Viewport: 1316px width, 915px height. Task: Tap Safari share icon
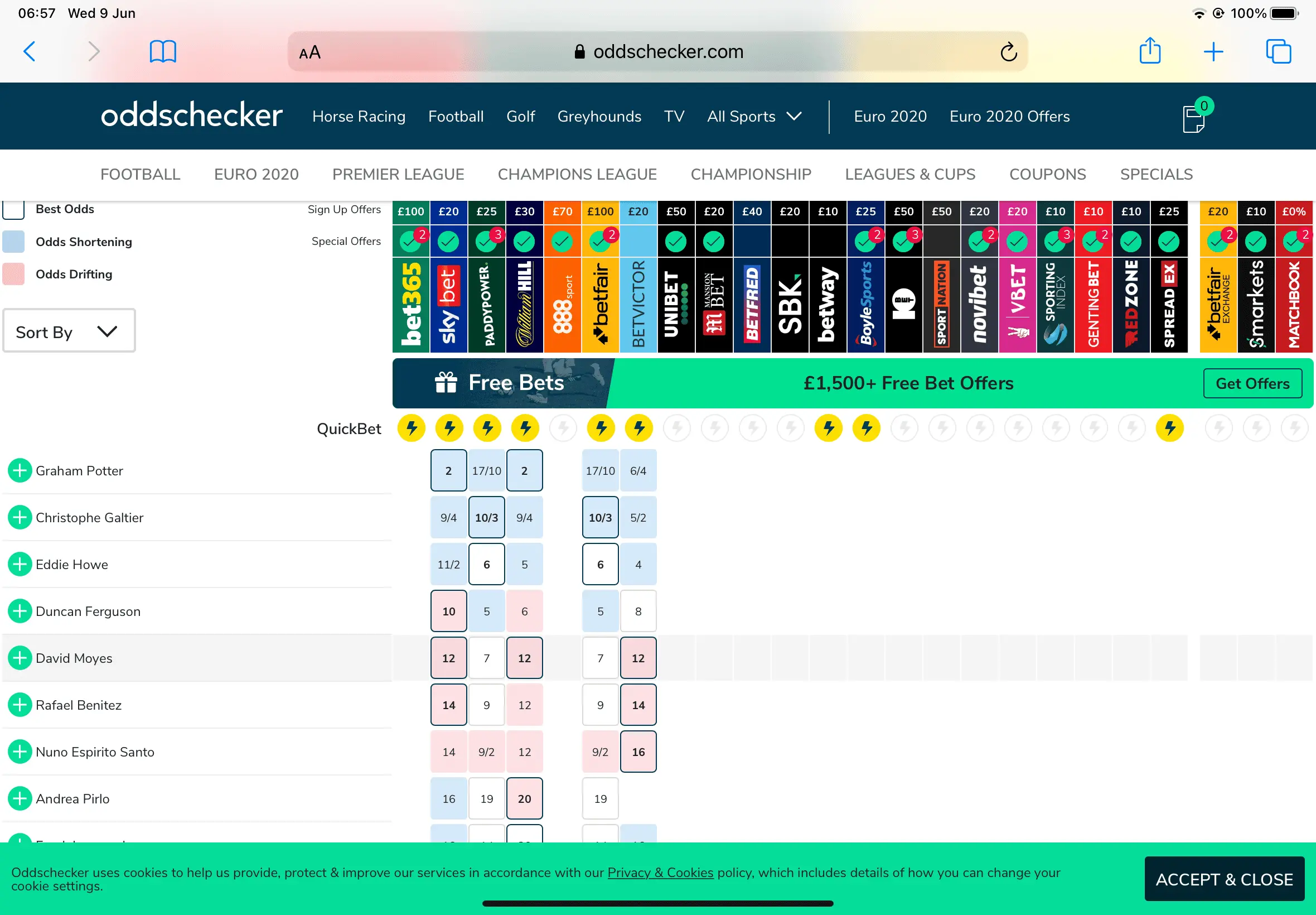tap(1149, 51)
